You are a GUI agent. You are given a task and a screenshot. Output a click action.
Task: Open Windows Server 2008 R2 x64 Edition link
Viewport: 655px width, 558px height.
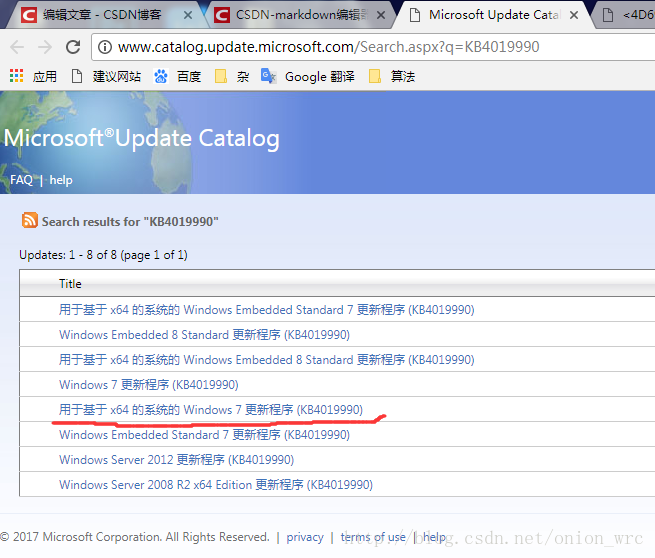point(216,485)
